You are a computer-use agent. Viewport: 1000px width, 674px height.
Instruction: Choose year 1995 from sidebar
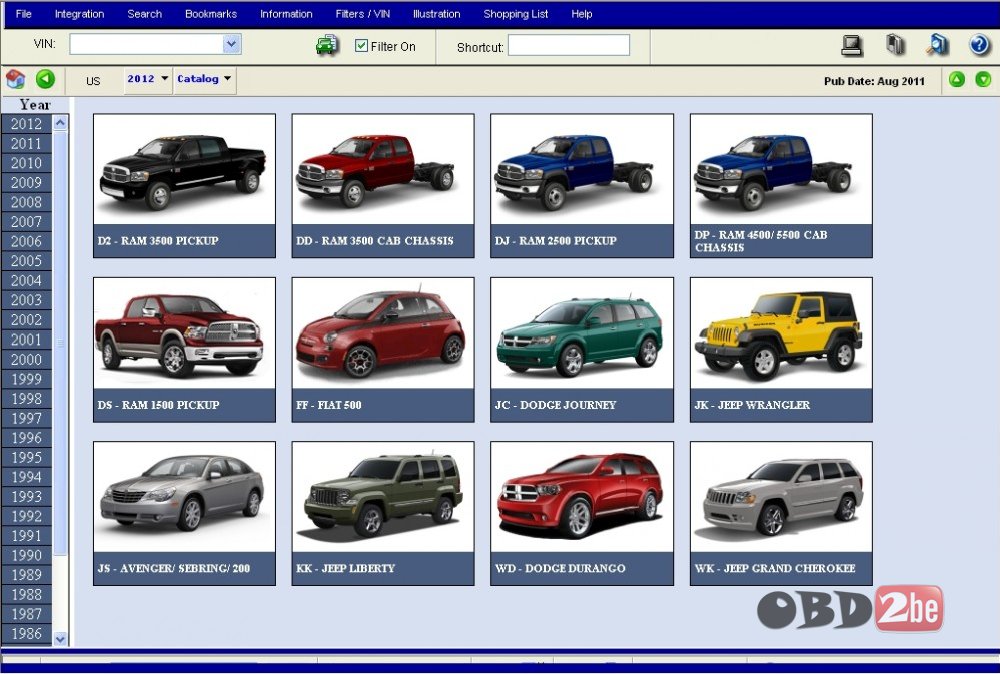[x=26, y=457]
